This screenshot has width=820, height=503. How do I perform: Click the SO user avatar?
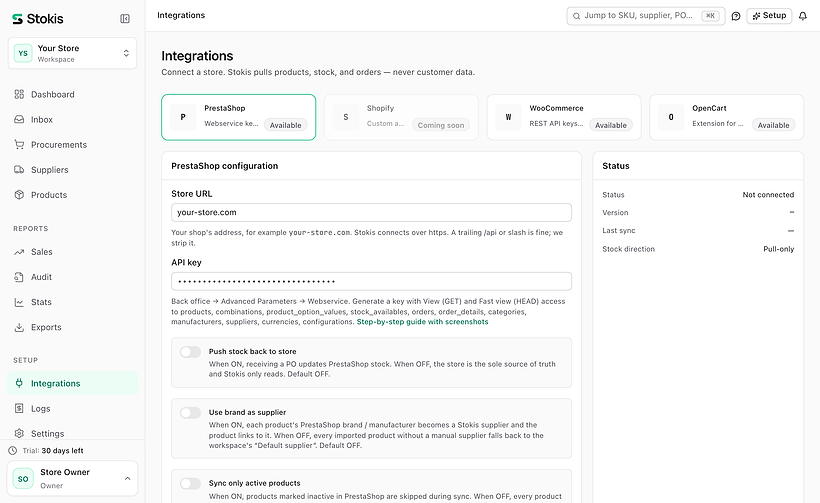[x=23, y=479]
